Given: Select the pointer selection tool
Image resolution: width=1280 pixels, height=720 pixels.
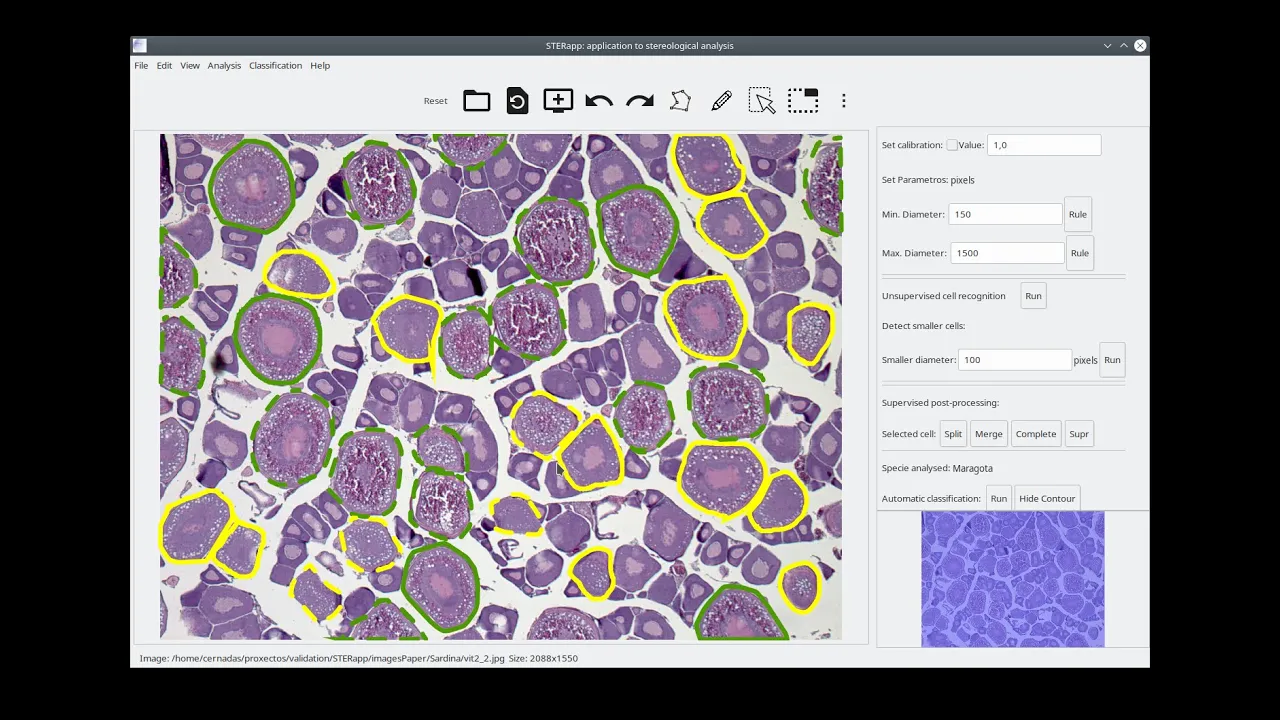Looking at the screenshot, I should [762, 101].
